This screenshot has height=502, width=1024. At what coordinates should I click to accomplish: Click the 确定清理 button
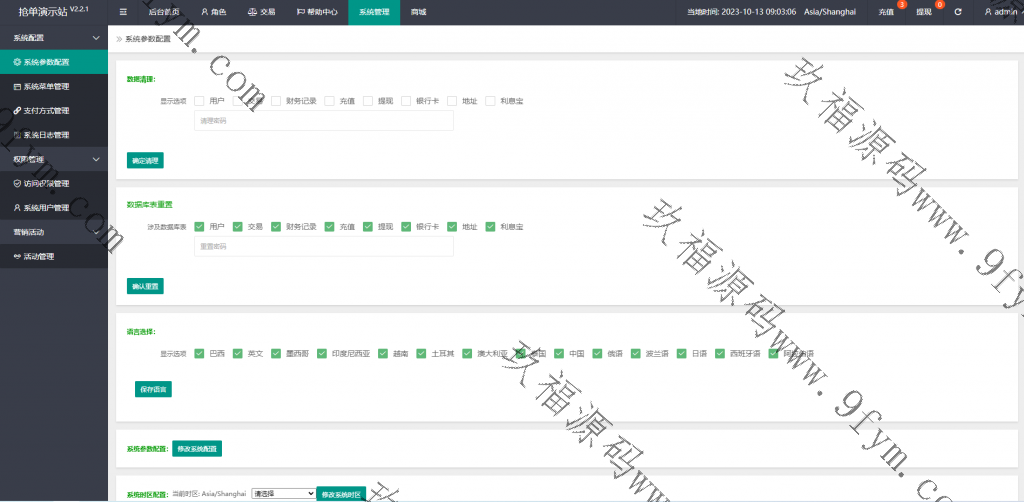pos(145,160)
